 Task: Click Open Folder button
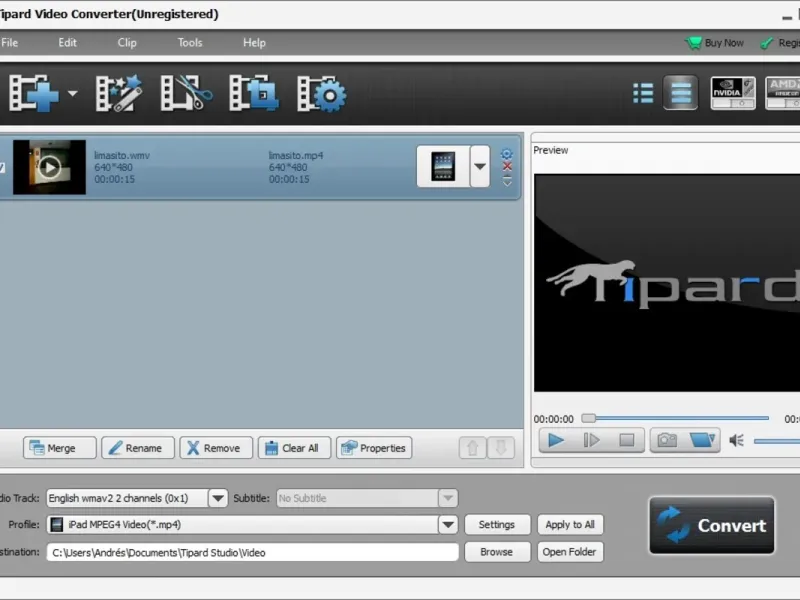570,552
